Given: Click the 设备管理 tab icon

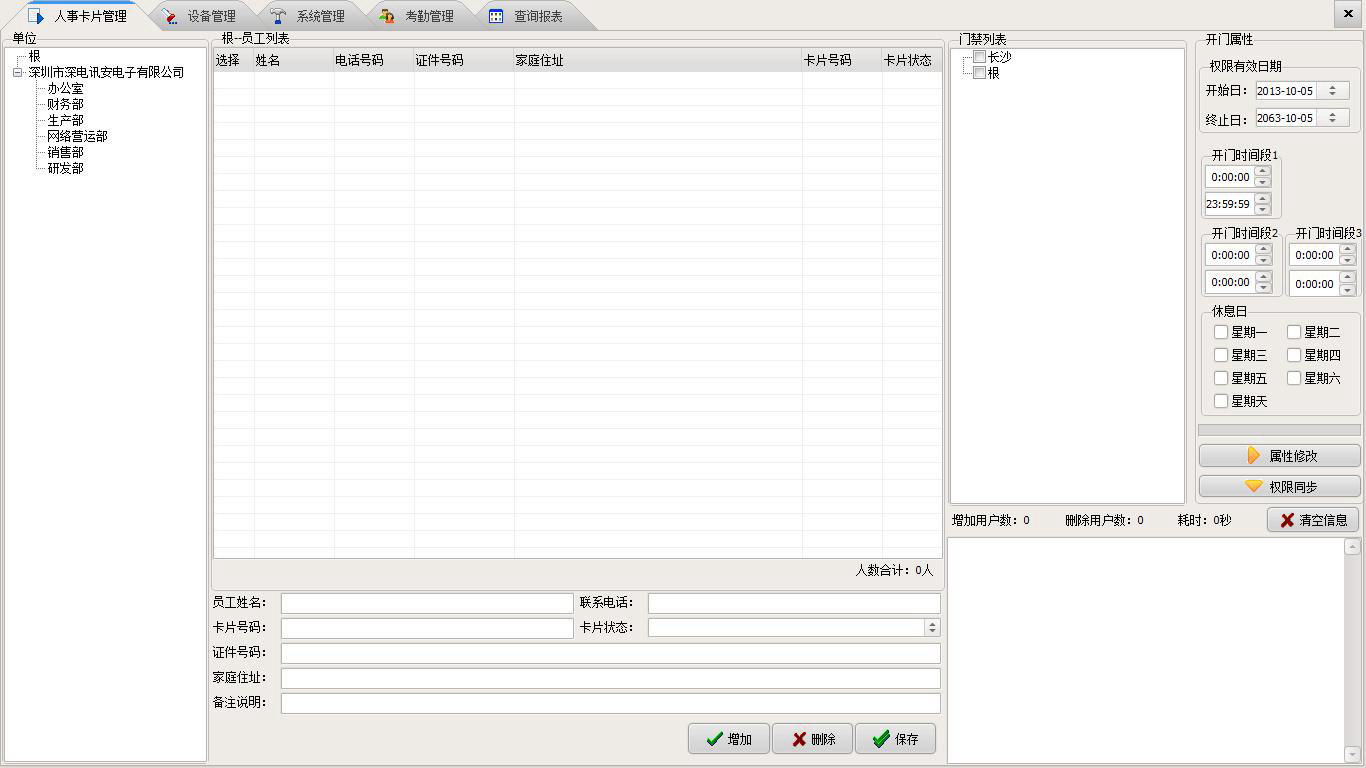Looking at the screenshot, I should [170, 16].
